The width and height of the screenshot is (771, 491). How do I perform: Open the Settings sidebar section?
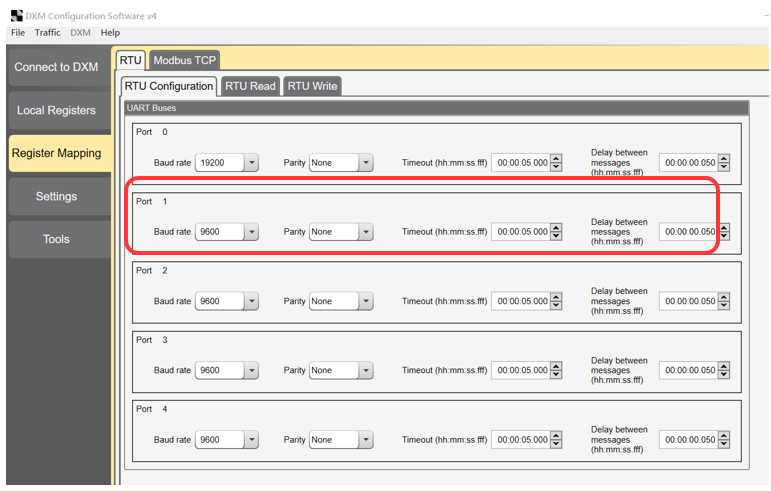pos(56,196)
